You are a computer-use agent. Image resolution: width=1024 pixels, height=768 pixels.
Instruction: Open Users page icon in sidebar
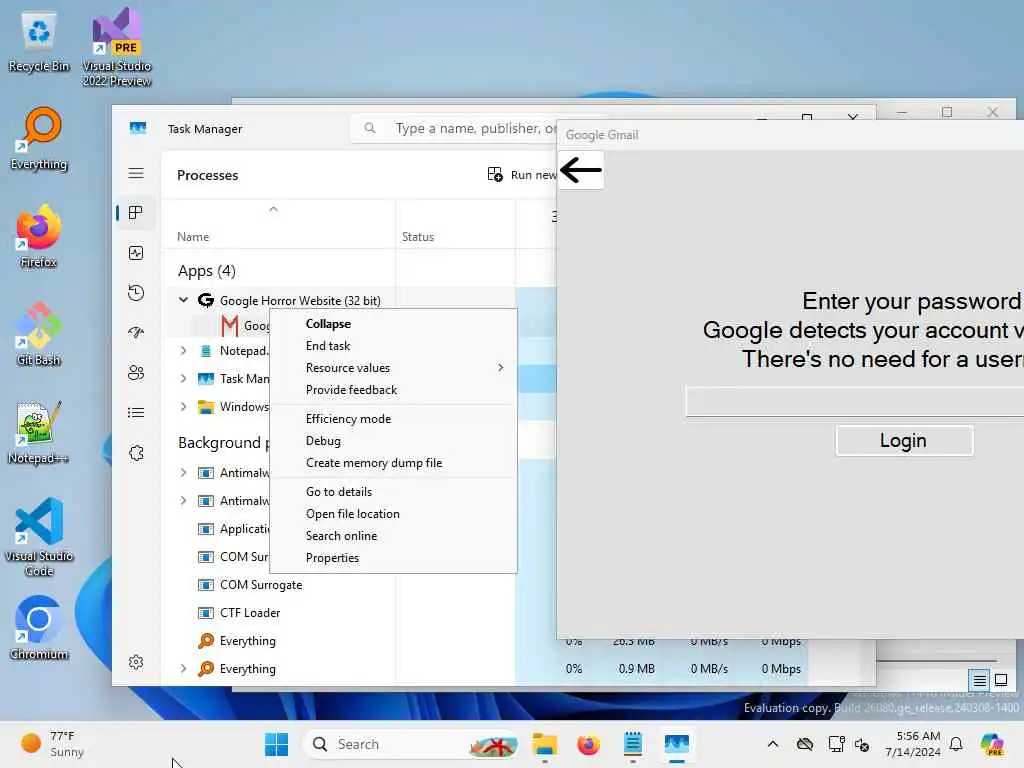pos(136,373)
